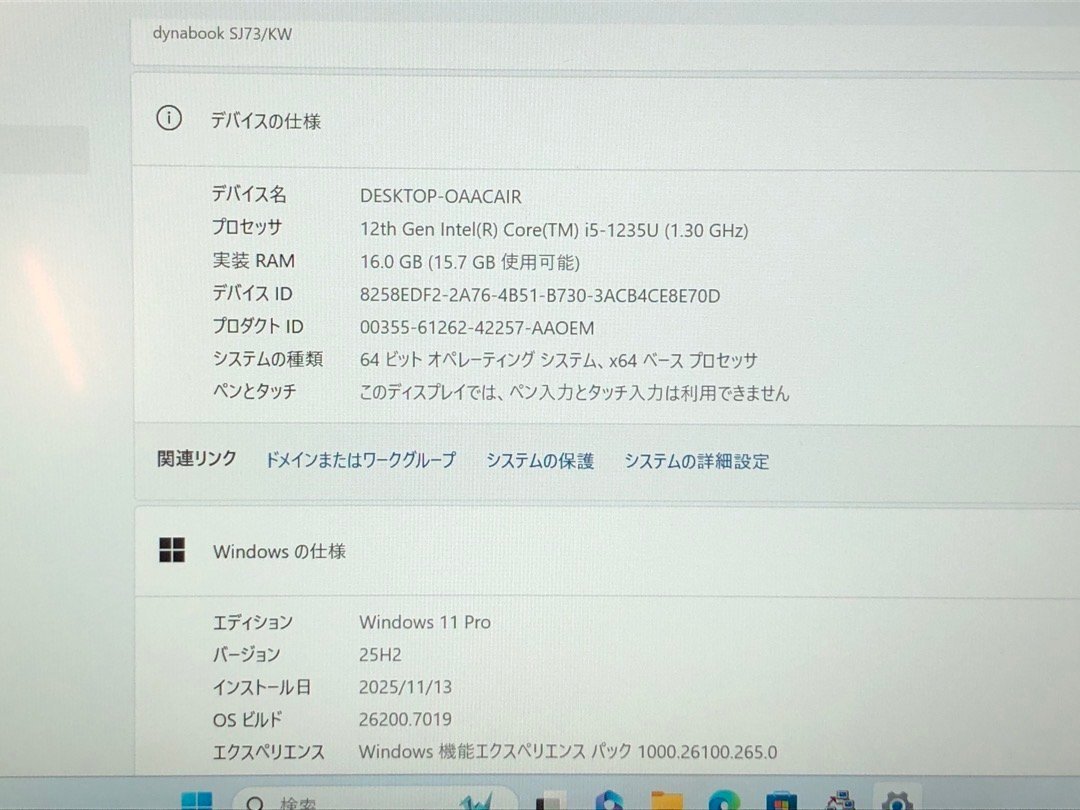The height and width of the screenshot is (810, 1080).
Task: Select the OS build 26200.7019
Action: click(x=405, y=719)
